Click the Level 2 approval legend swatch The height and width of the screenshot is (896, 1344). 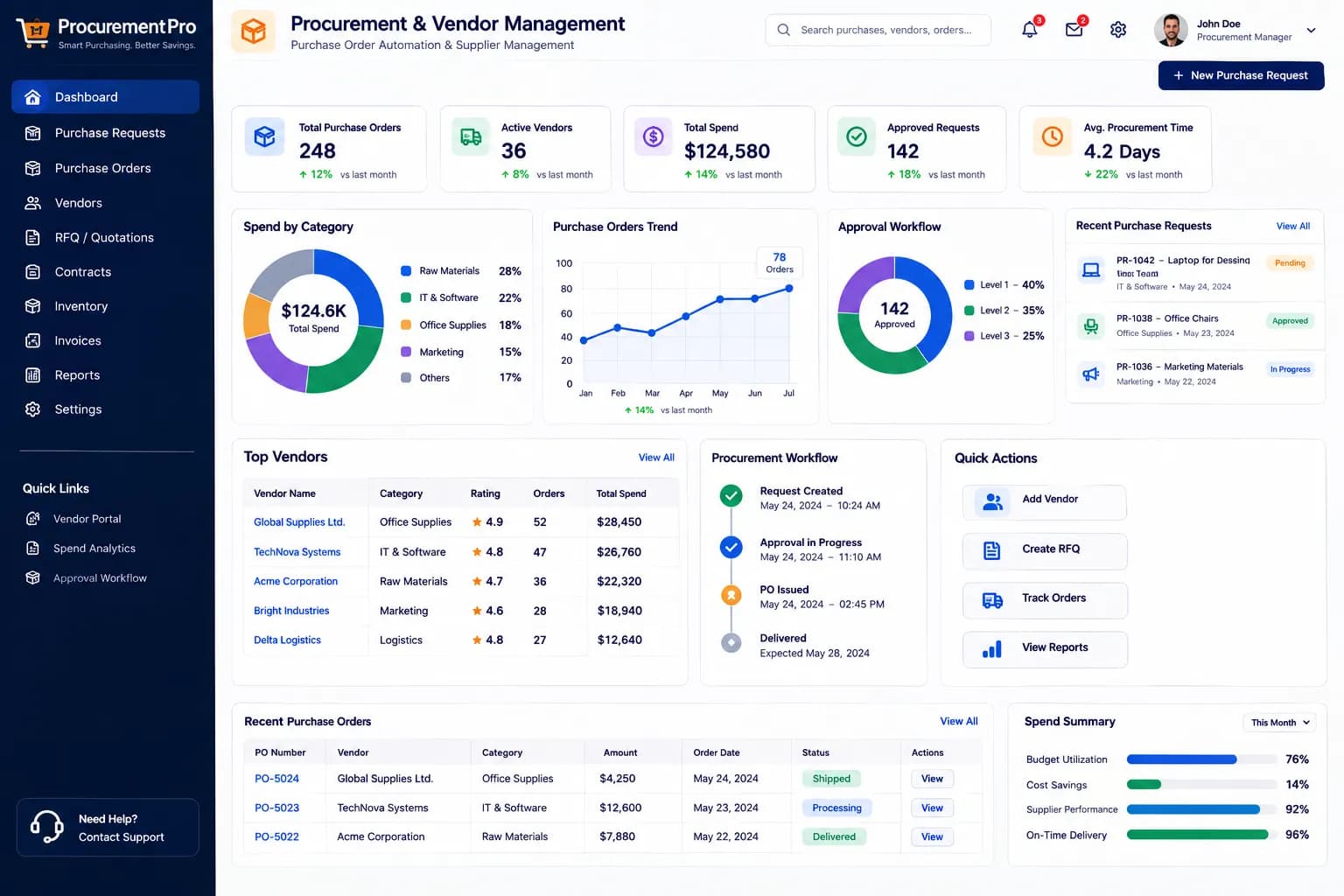coord(969,311)
